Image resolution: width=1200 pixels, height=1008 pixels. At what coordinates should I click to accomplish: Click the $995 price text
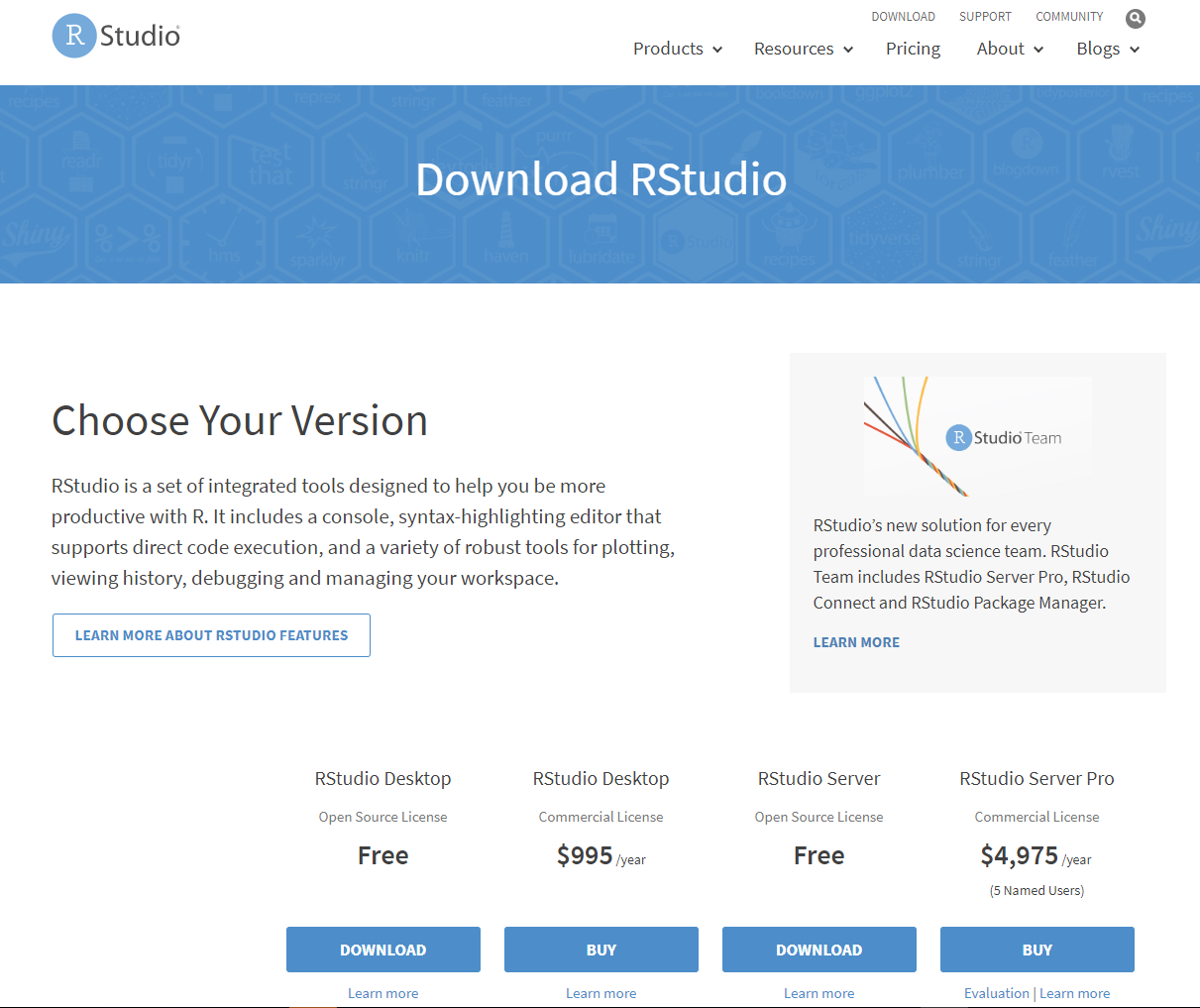point(585,855)
